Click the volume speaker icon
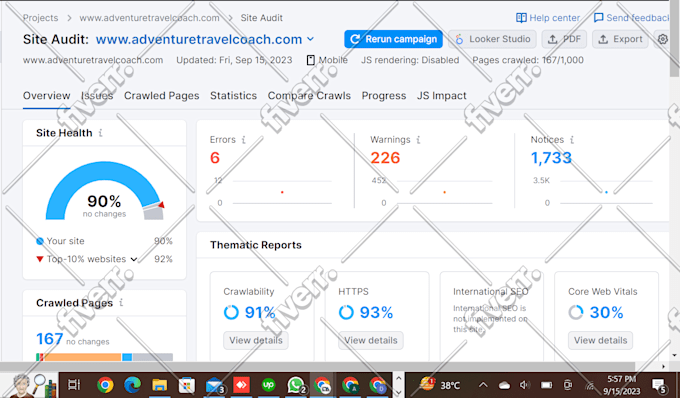The image size is (680, 398). coord(525,385)
